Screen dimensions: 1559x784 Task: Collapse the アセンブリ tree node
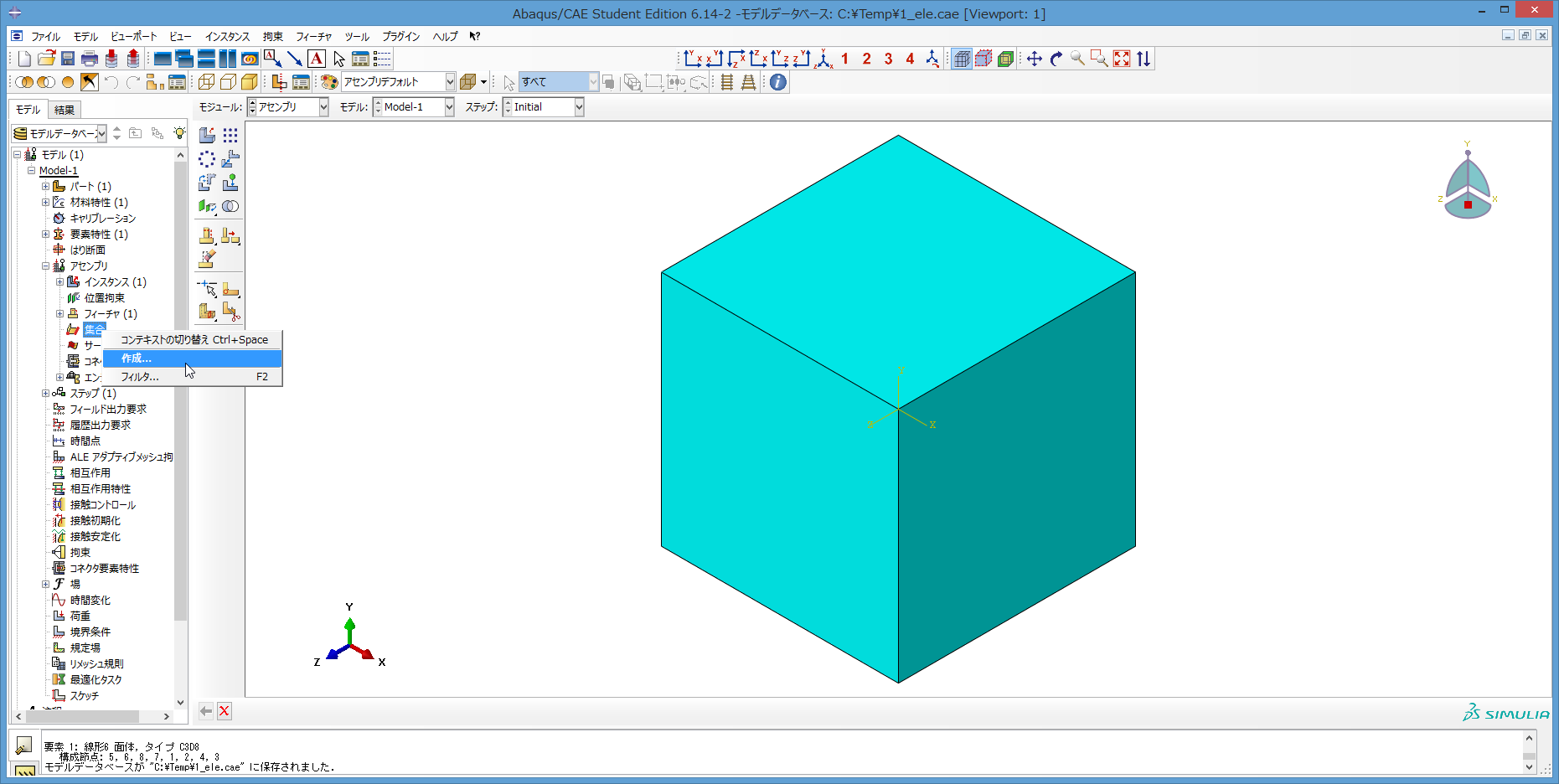(x=46, y=266)
